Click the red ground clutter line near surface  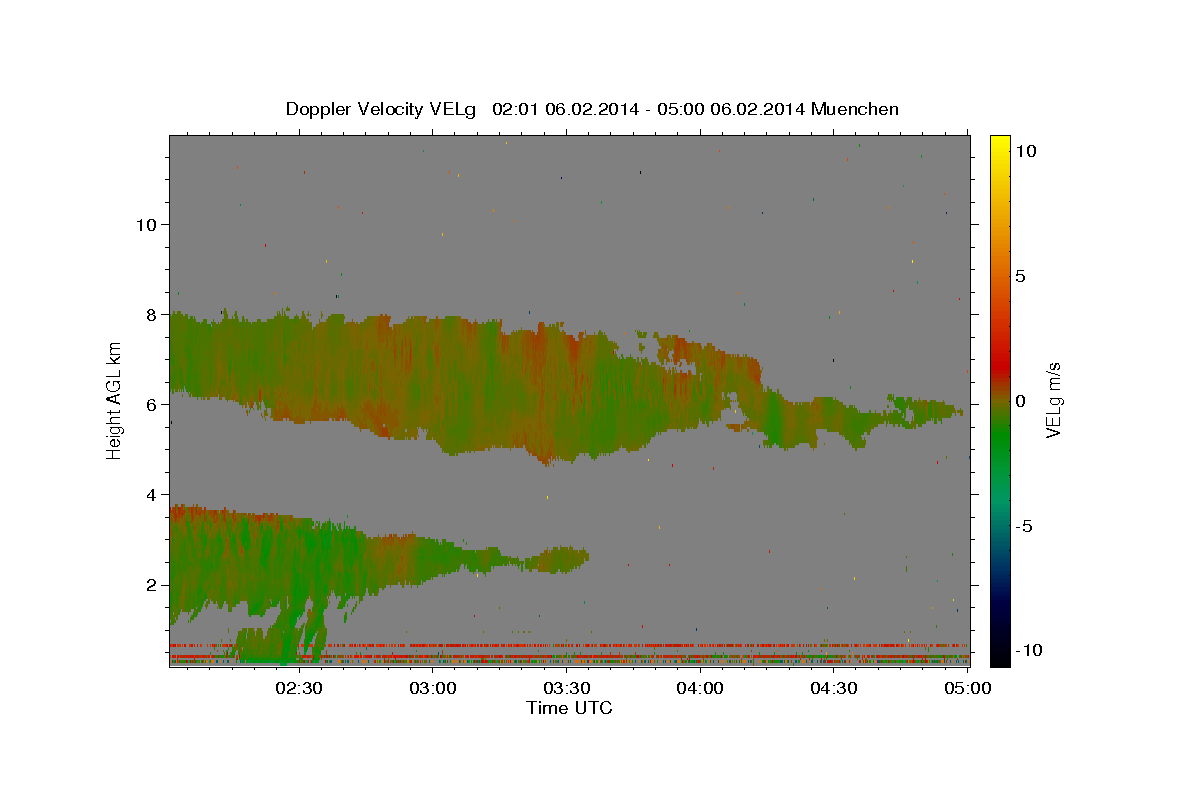(x=569, y=646)
